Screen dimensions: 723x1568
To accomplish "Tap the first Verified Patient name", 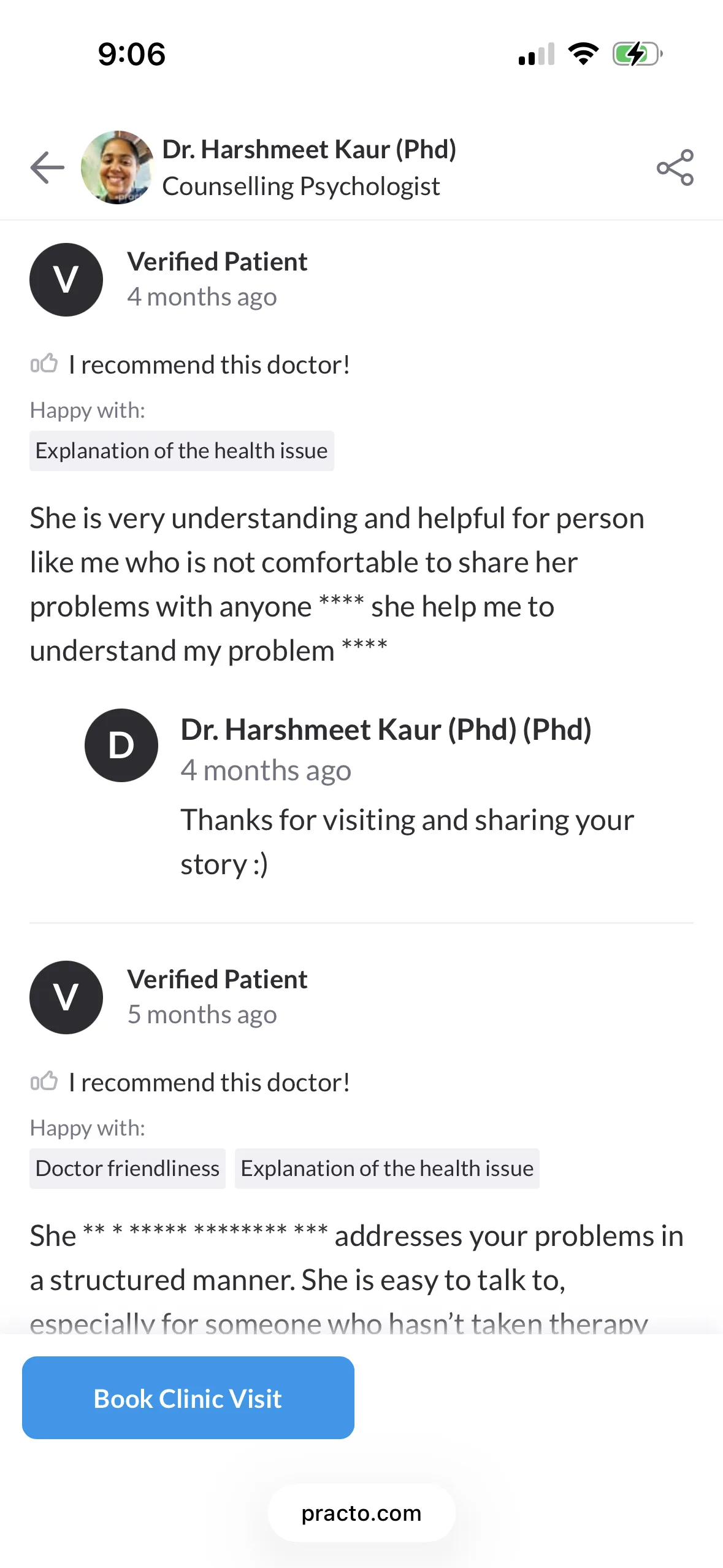I will 217,262.
